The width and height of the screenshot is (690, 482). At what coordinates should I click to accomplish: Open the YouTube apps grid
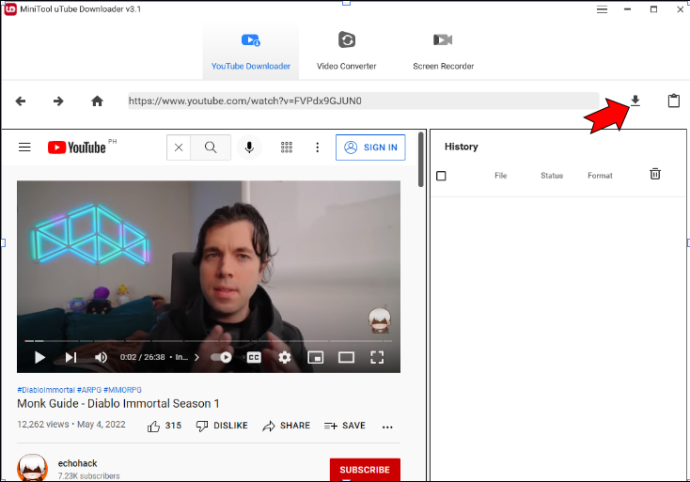point(286,147)
